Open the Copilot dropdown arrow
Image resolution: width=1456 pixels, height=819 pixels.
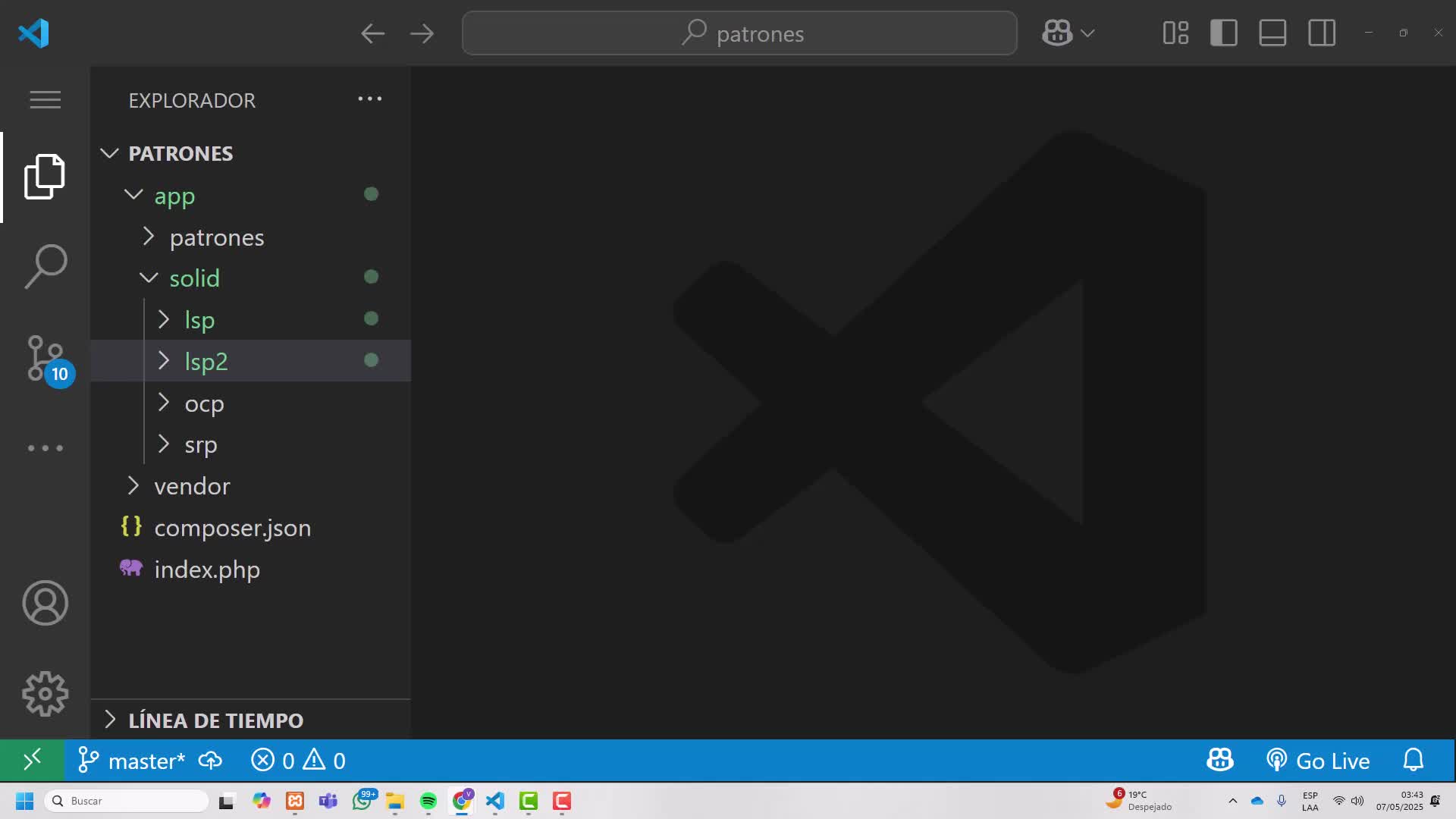pyautogui.click(x=1087, y=33)
